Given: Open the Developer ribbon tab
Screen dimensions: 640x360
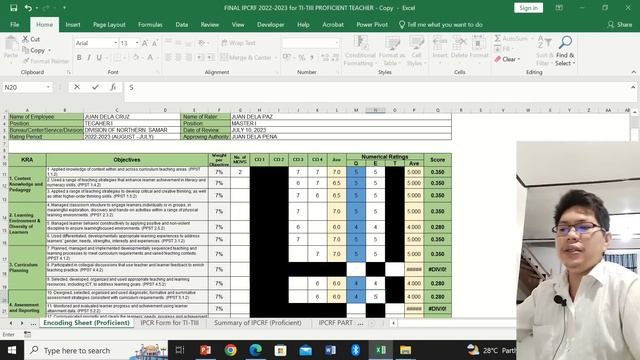Looking at the screenshot, I should point(270,24).
